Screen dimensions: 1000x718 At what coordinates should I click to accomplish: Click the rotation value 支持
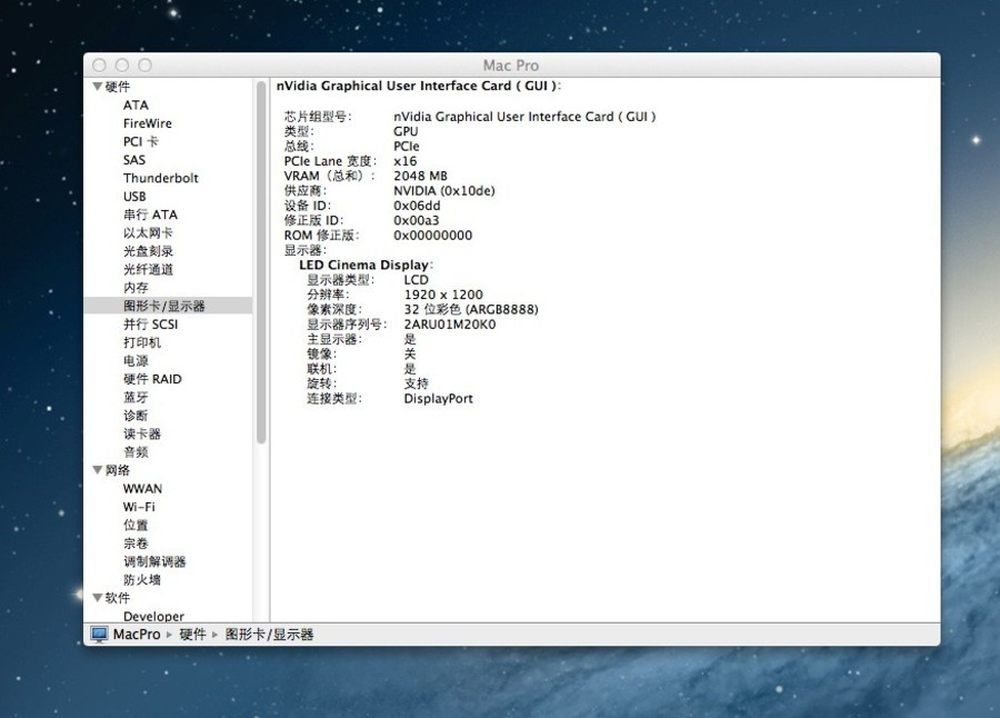click(x=416, y=384)
